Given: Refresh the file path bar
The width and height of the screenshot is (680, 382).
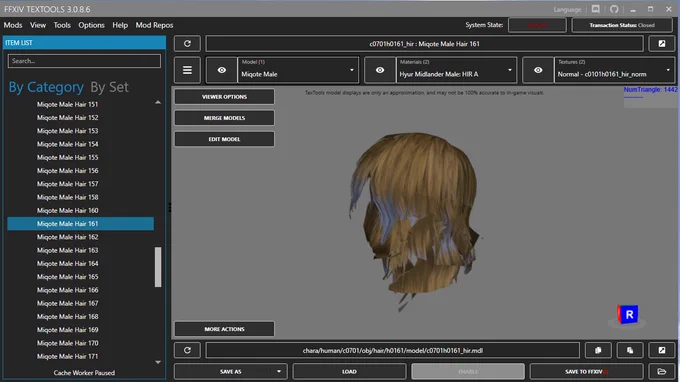Looking at the screenshot, I should click(187, 350).
